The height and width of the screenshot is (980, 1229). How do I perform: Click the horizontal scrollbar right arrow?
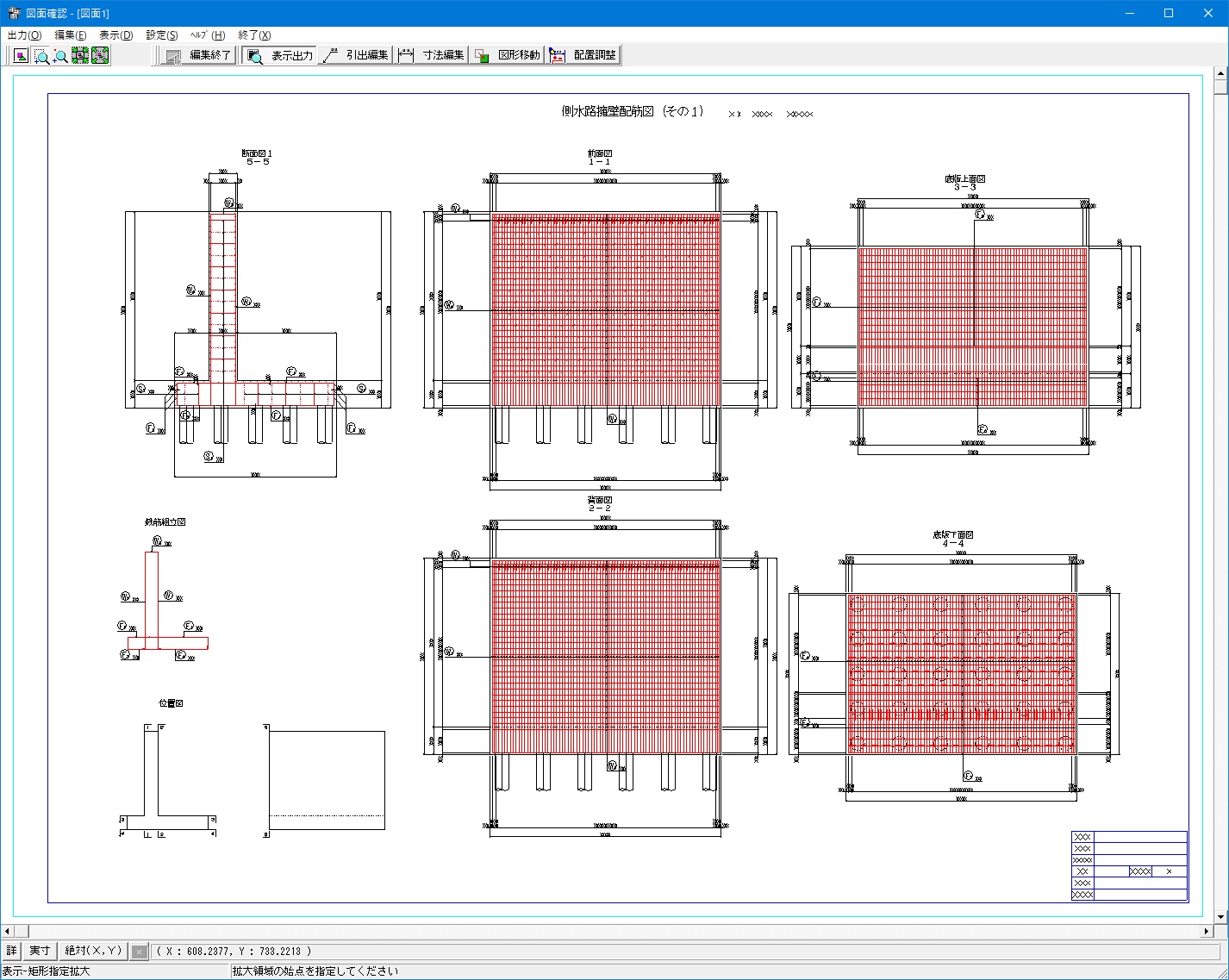click(1207, 931)
